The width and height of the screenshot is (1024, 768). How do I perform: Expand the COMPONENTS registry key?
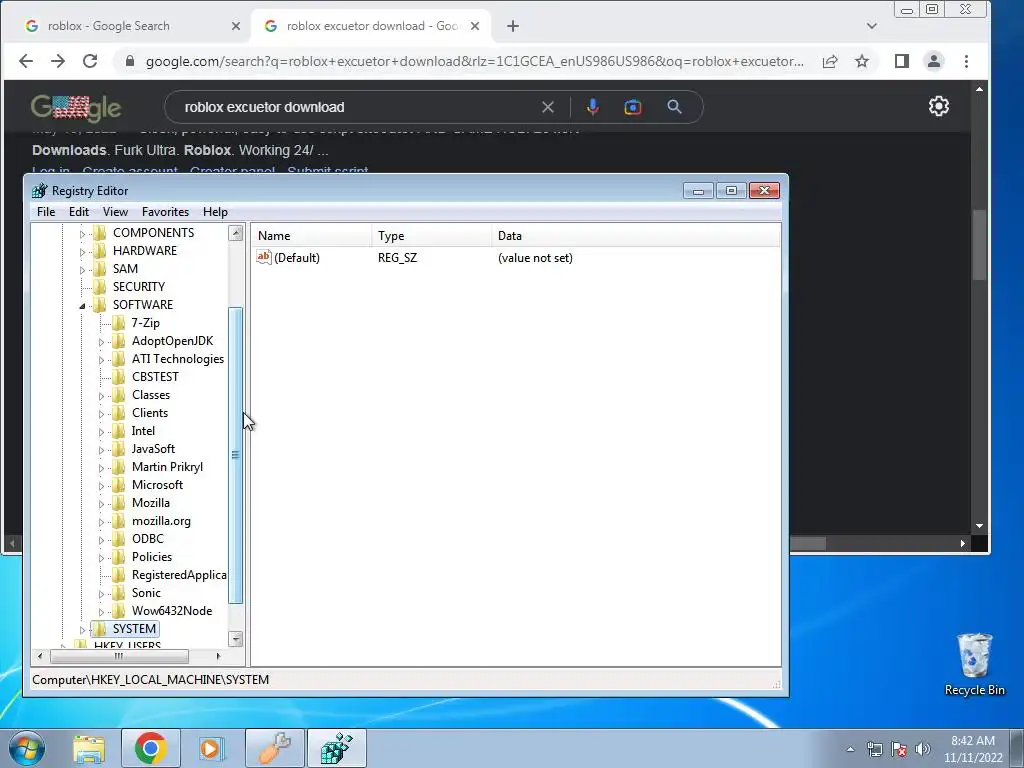[82, 234]
